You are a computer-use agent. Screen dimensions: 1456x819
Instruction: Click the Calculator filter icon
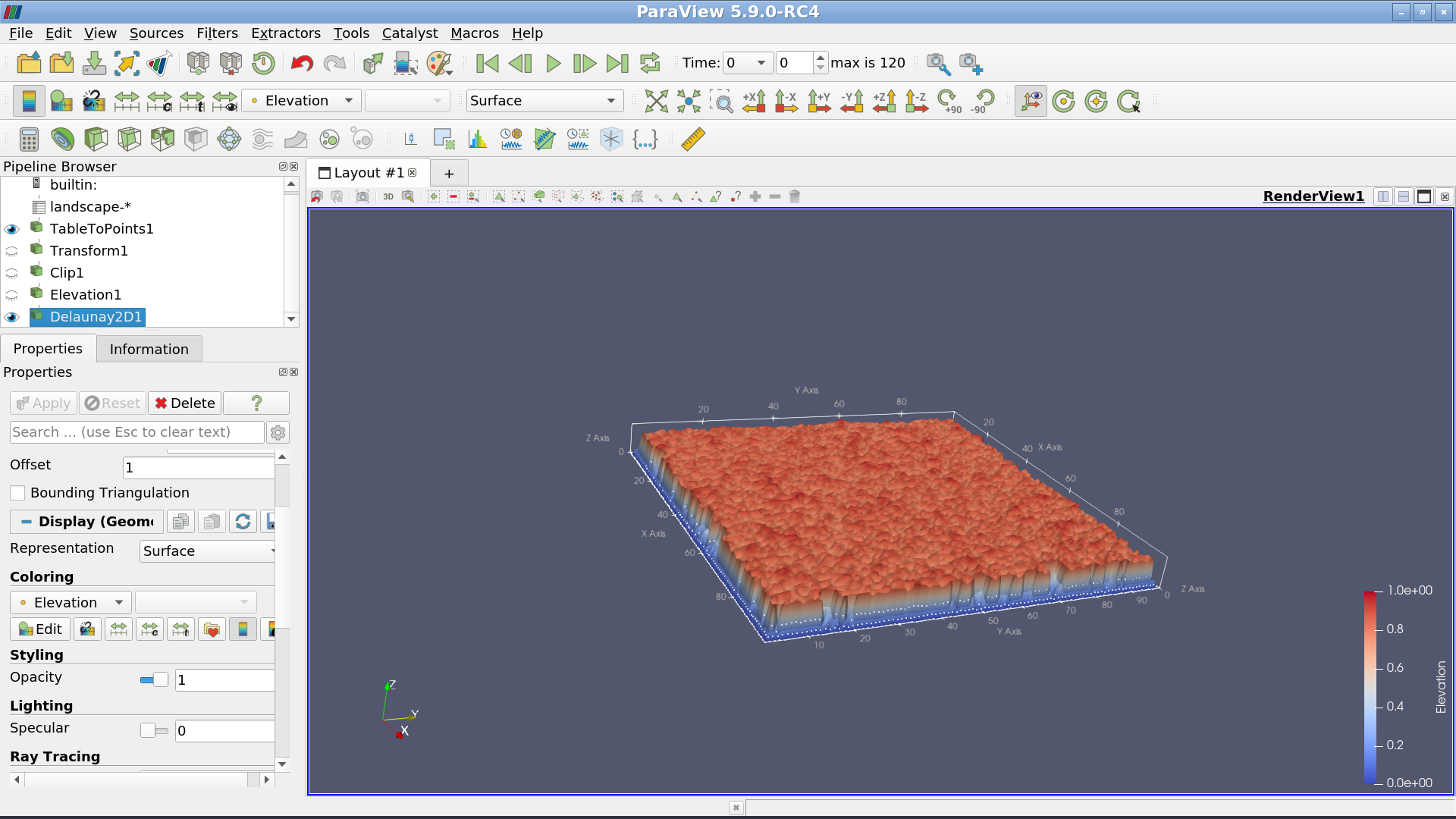coord(29,139)
